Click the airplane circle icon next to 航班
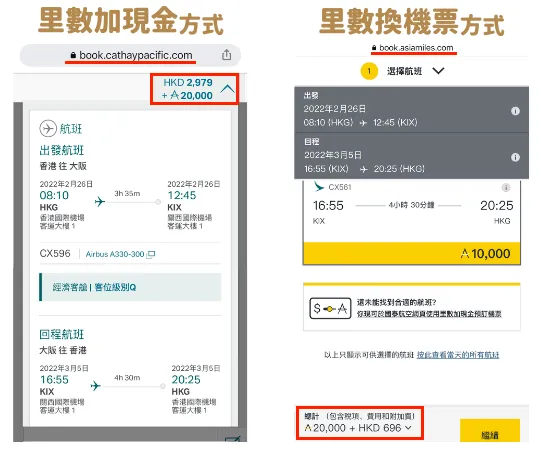This screenshot has width=542, height=450. (x=48, y=129)
